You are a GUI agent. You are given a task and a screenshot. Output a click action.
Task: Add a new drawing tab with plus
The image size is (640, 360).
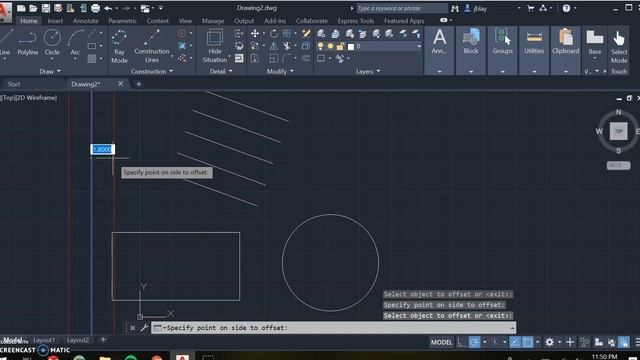pos(139,84)
